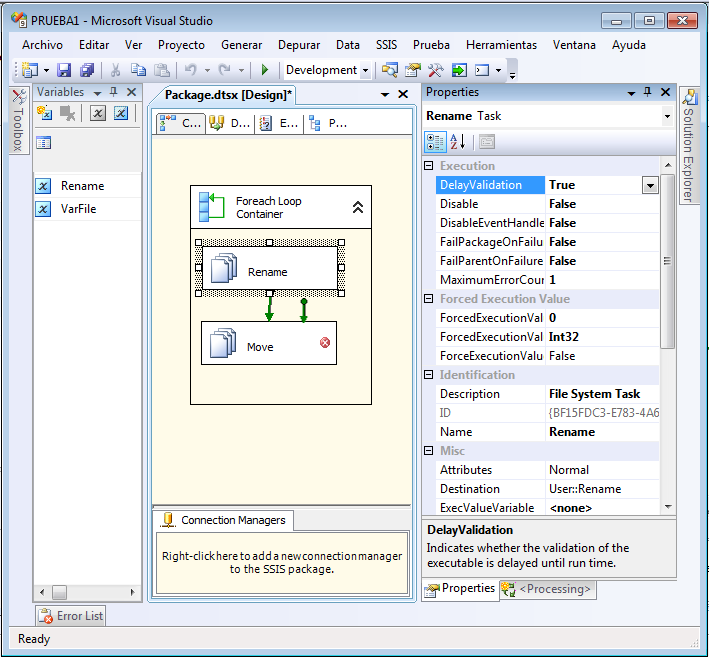Start debugging with the green play icon

pos(265,70)
